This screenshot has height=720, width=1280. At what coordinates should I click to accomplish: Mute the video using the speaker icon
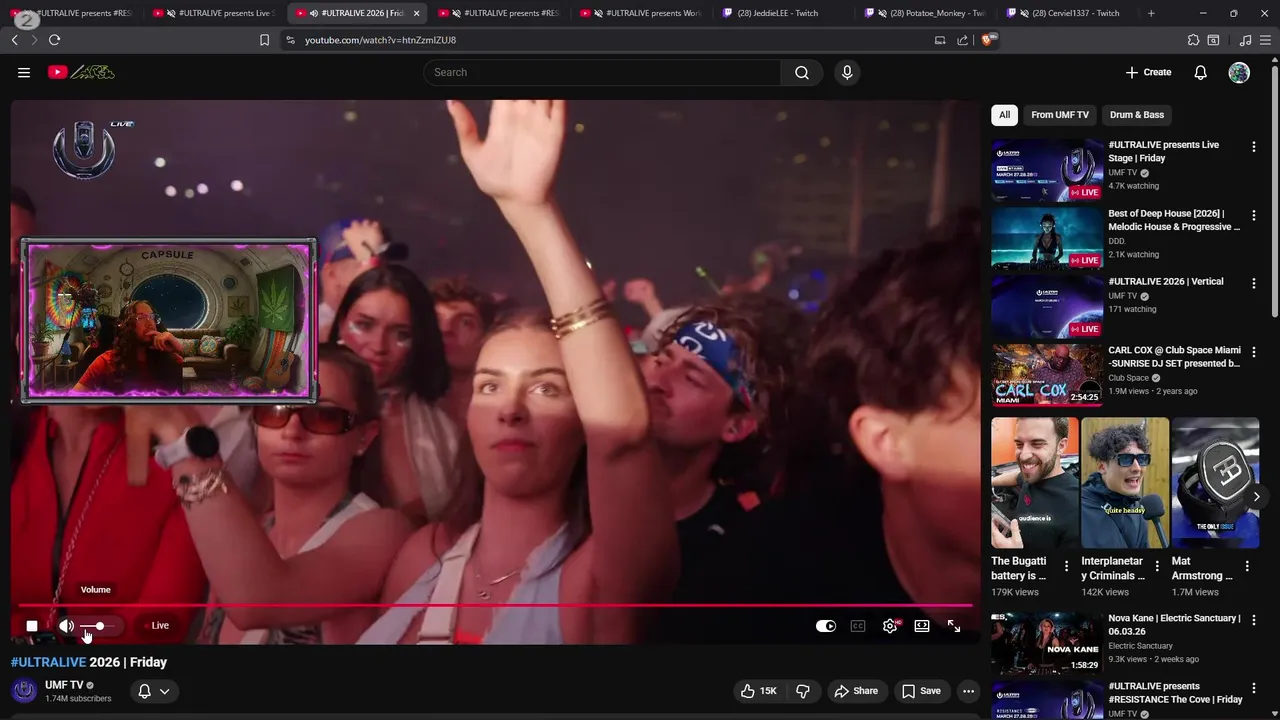point(67,626)
